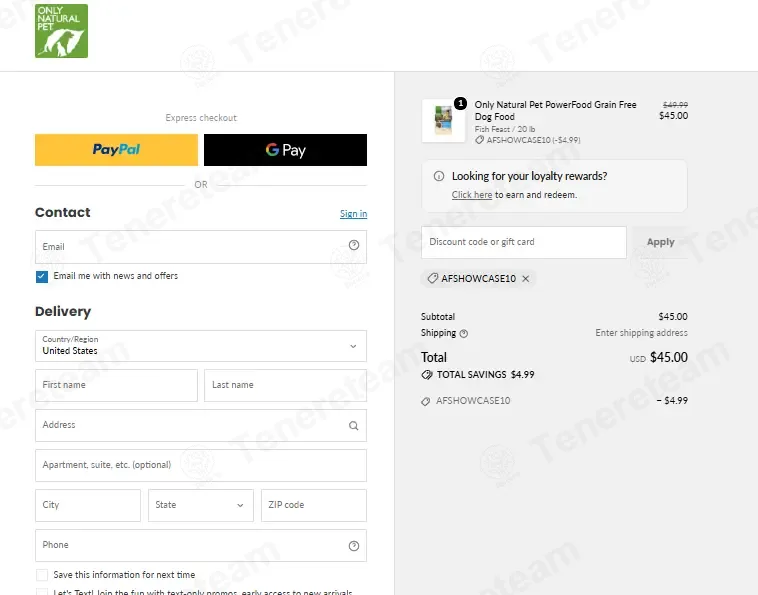Screen dimensions: 758x595
Task: Click the loyalty rewards info icon
Action: [439, 176]
